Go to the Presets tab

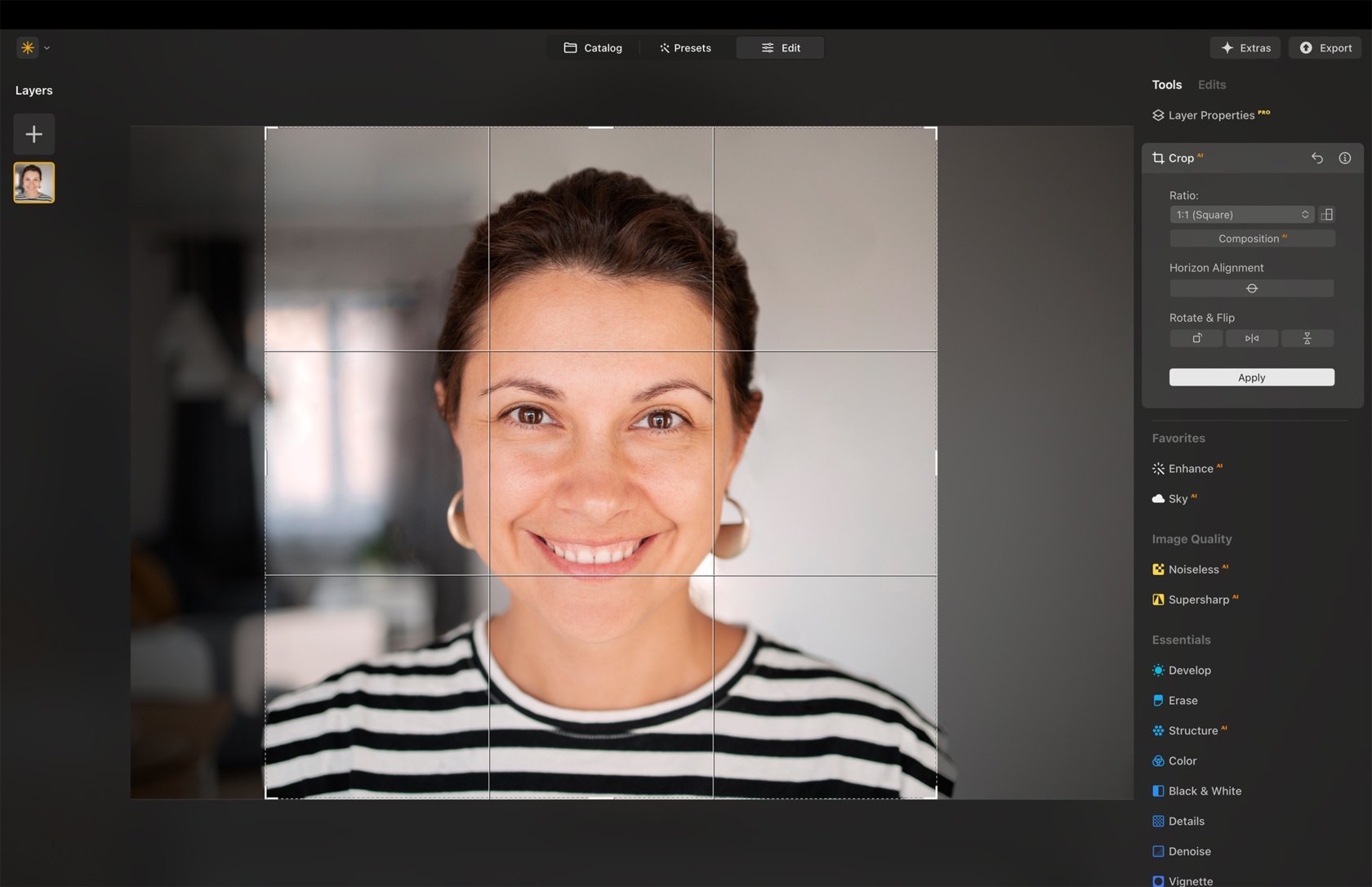685,48
